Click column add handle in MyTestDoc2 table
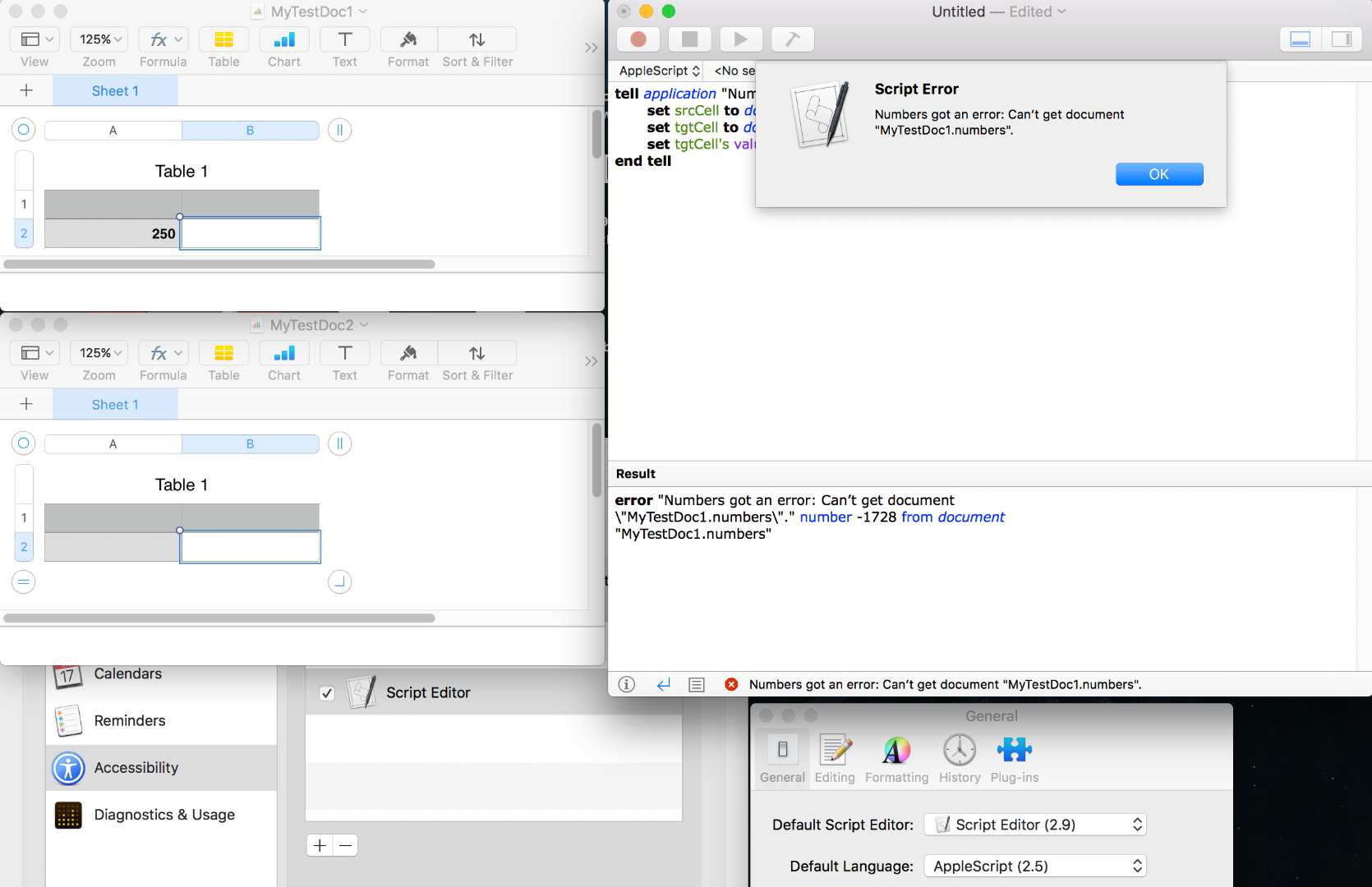1372x887 pixels. 339,443
